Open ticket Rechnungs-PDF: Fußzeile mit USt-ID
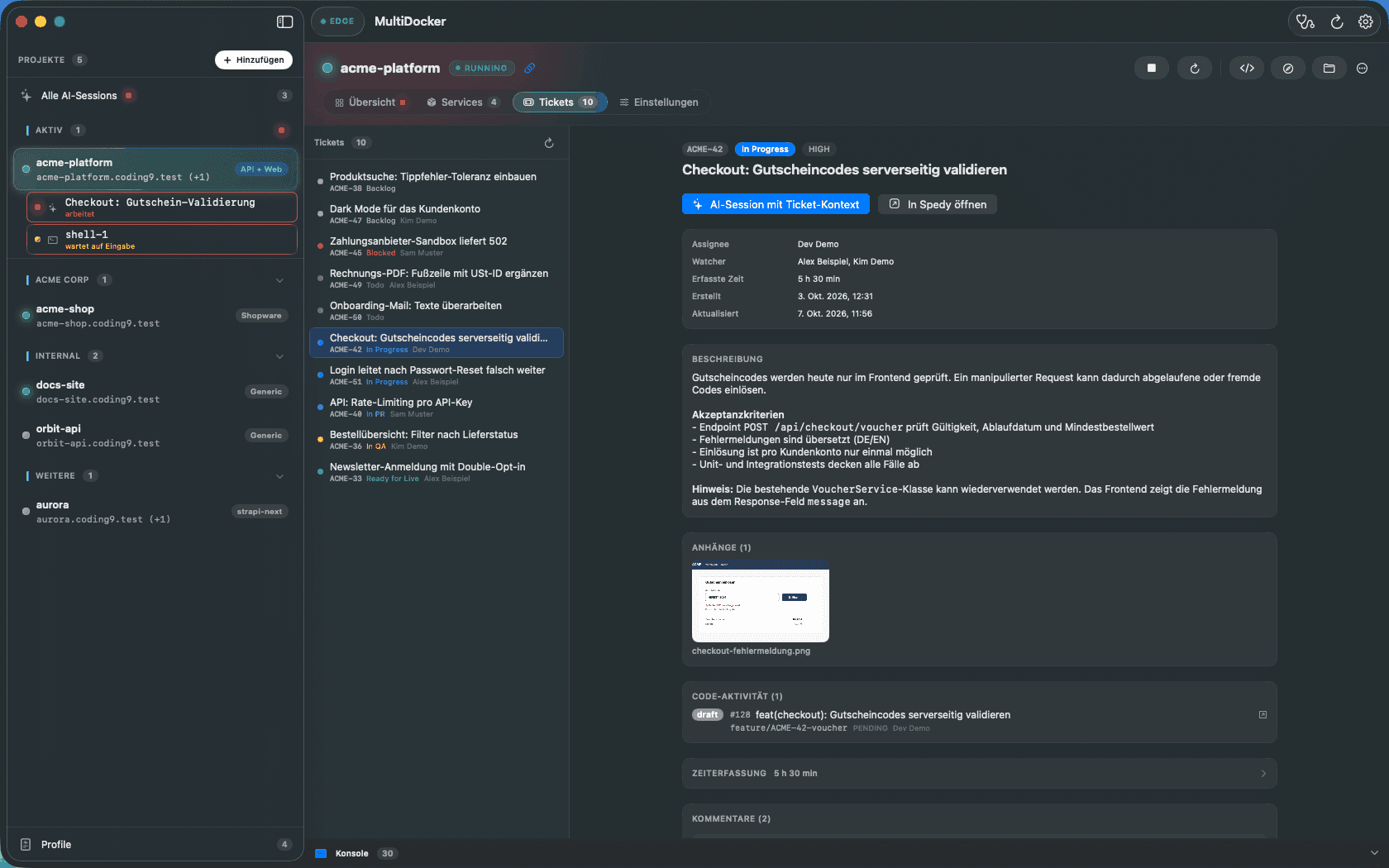 point(437,279)
